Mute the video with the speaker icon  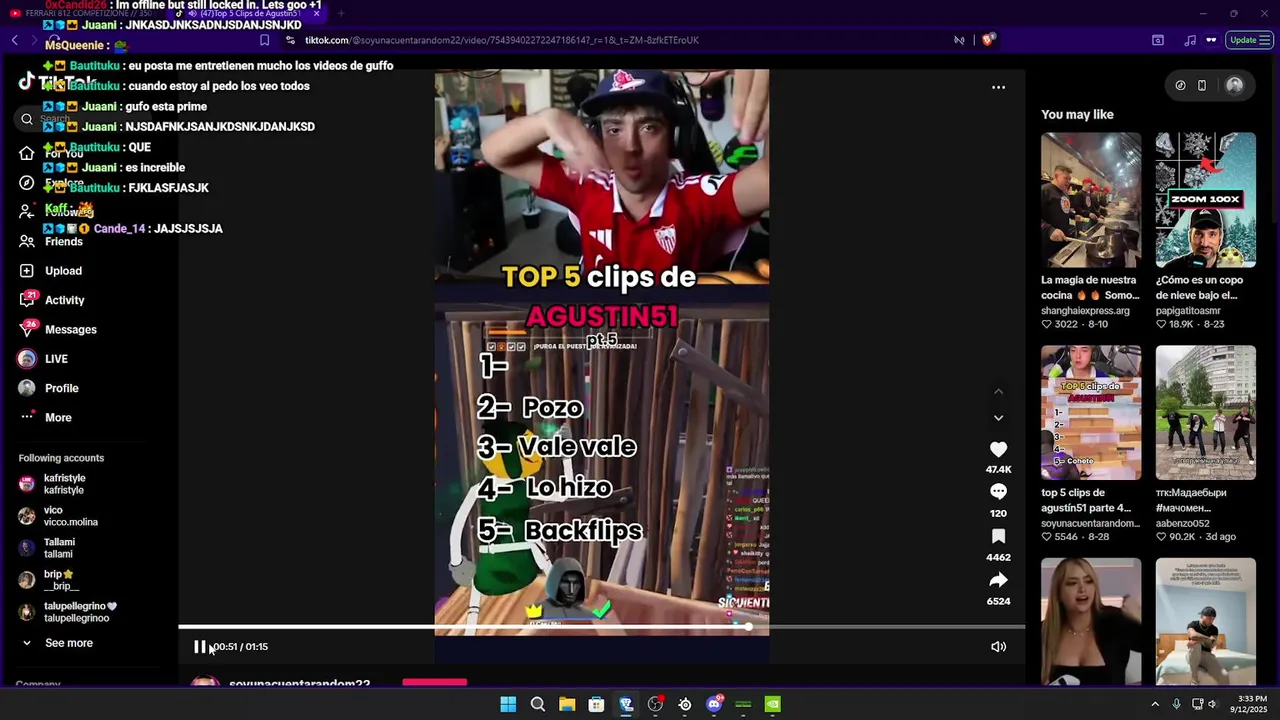998,647
